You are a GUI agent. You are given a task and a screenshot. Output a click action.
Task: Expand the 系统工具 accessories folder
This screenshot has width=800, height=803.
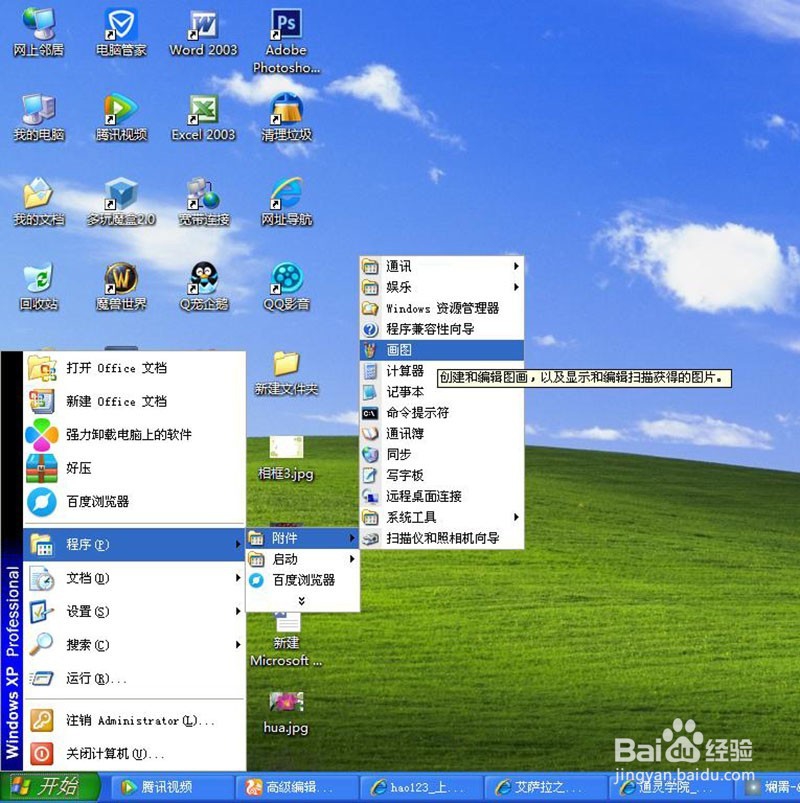click(x=442, y=517)
